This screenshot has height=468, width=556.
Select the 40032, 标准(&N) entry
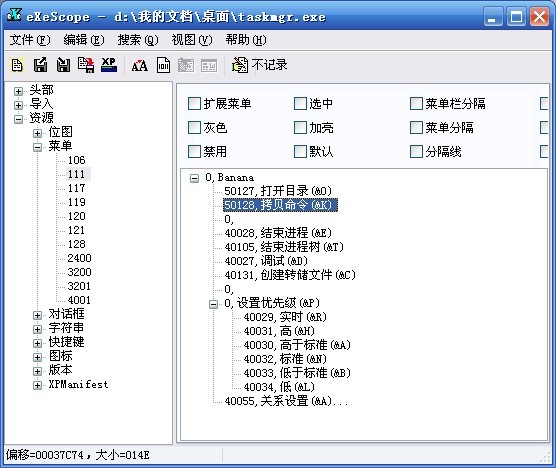285,359
